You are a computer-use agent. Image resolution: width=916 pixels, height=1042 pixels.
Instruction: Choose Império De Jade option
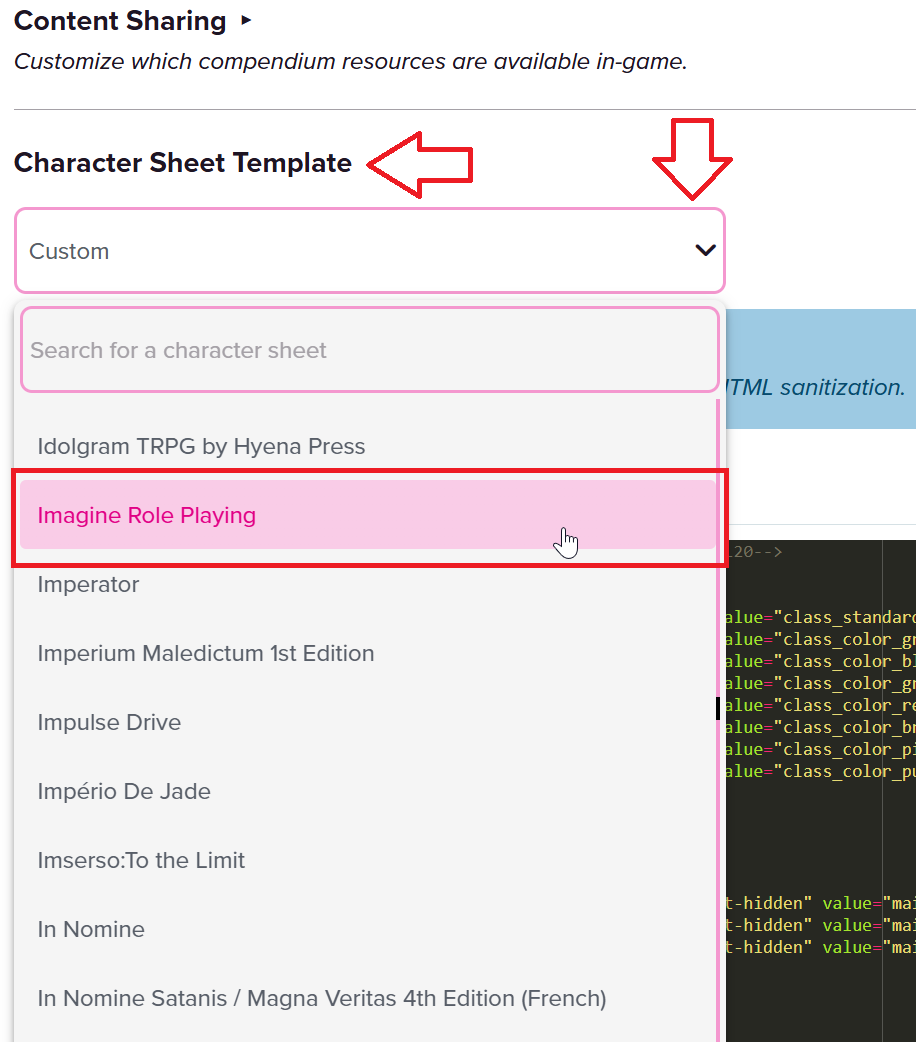[x=124, y=791]
